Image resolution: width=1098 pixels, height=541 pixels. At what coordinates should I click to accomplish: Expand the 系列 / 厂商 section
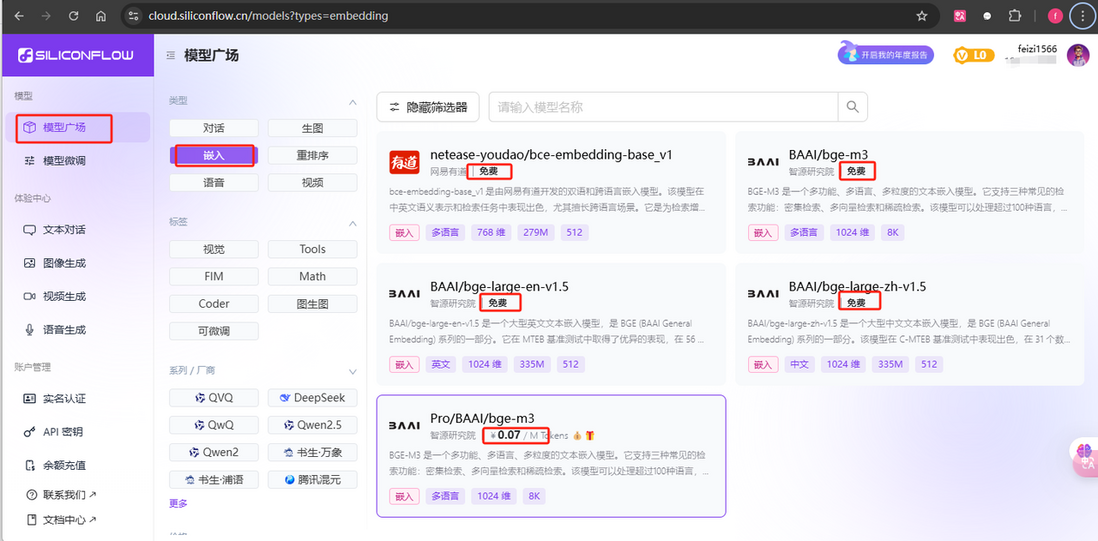352,371
